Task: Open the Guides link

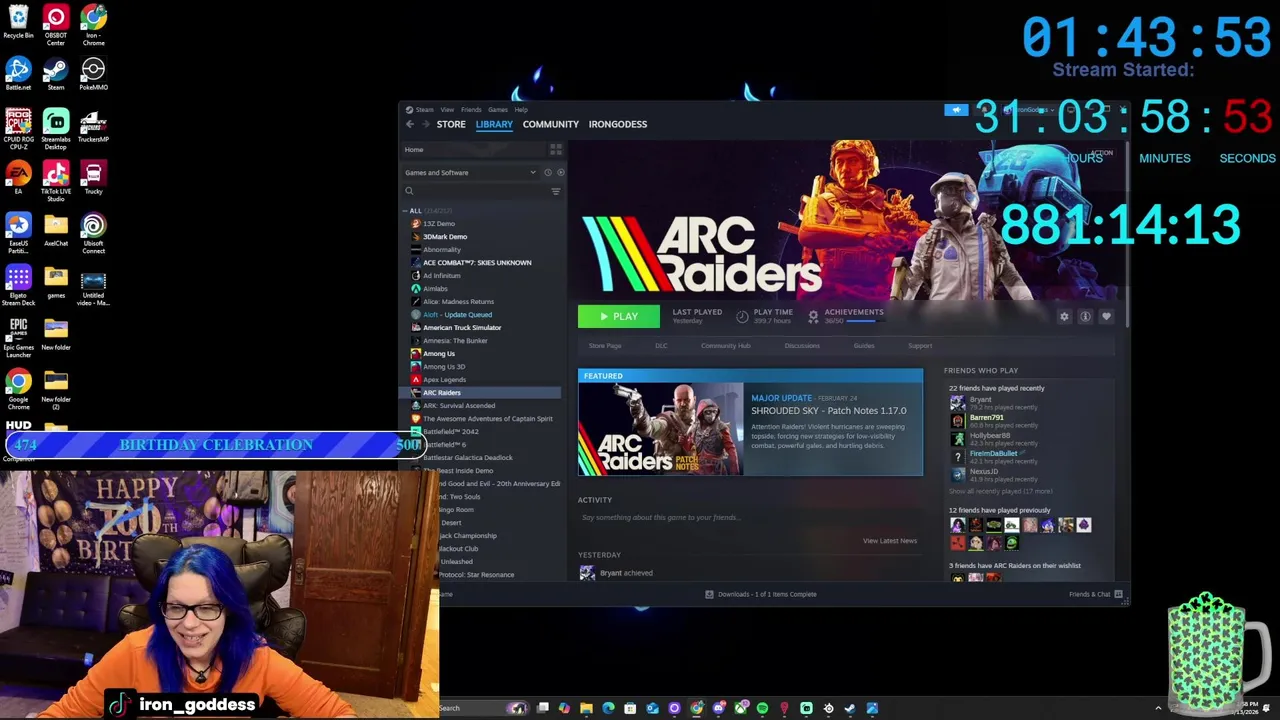Action: 864,346
